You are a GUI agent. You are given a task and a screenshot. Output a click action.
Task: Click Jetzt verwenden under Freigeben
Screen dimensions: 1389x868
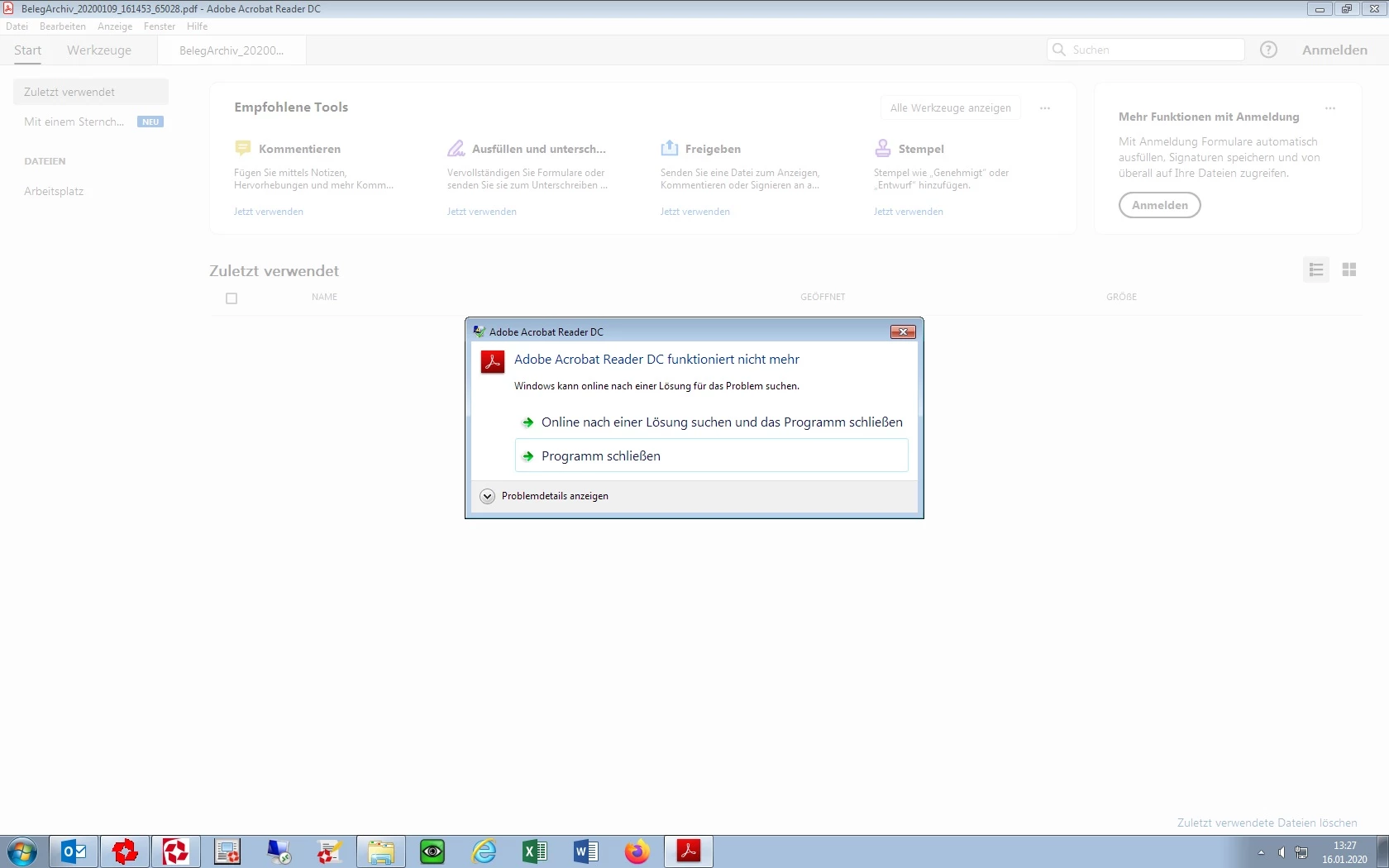click(x=695, y=212)
